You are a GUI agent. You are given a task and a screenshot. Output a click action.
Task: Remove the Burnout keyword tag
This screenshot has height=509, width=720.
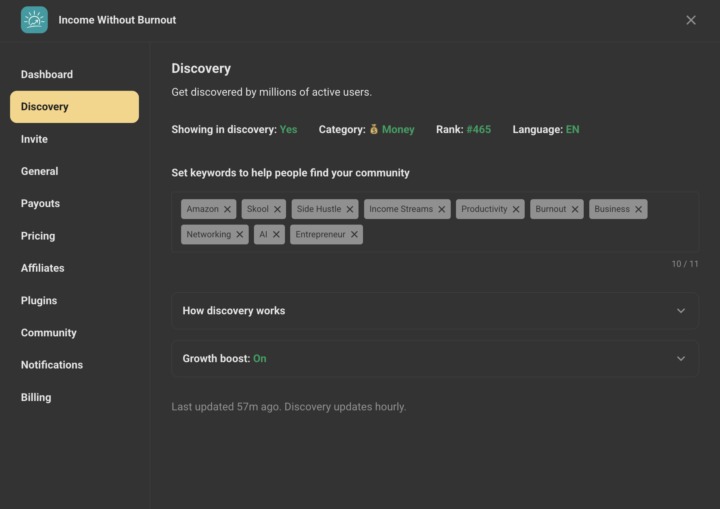[x=575, y=209]
